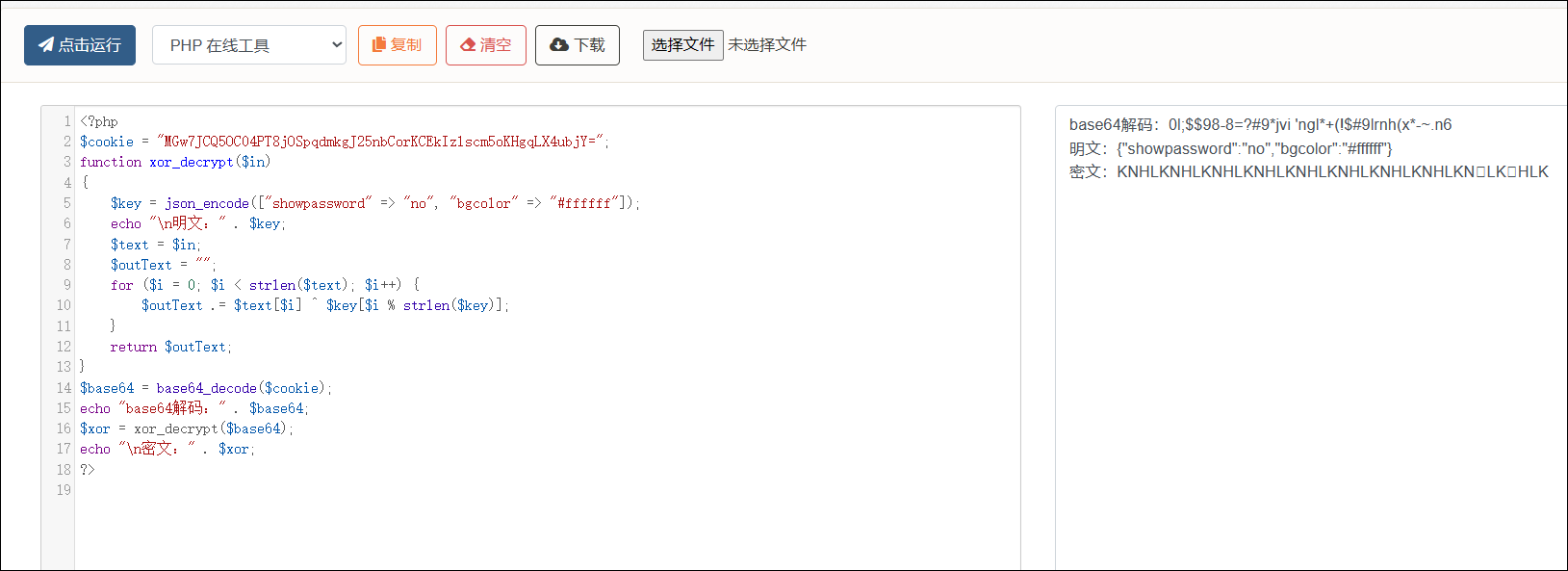Click the function xor_decrypt declaration line
1568x571 pixels.
click(x=174, y=163)
